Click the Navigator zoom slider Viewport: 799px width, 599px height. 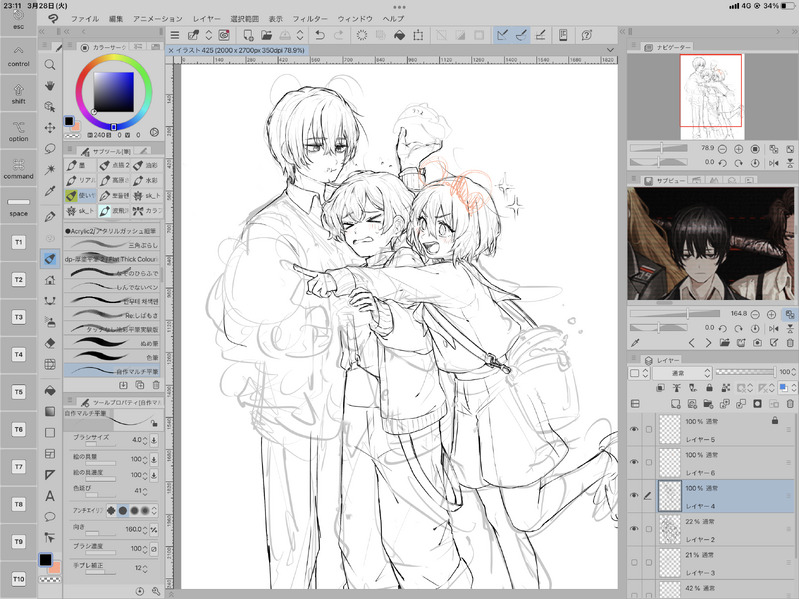point(658,148)
